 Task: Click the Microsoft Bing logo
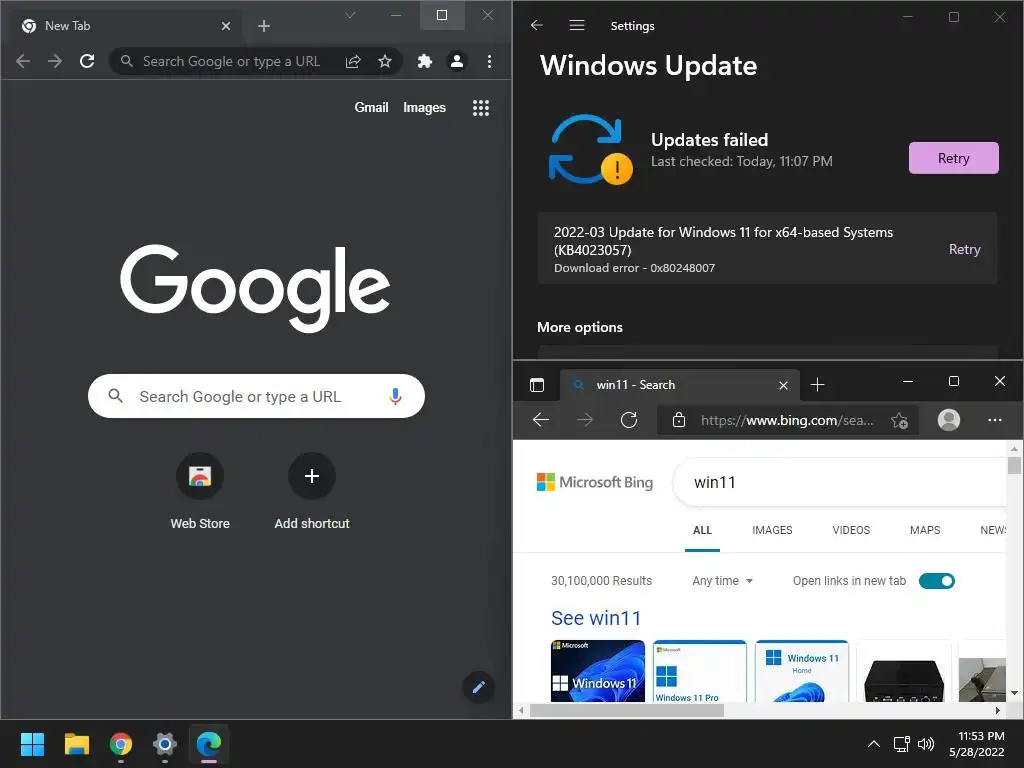(x=594, y=482)
